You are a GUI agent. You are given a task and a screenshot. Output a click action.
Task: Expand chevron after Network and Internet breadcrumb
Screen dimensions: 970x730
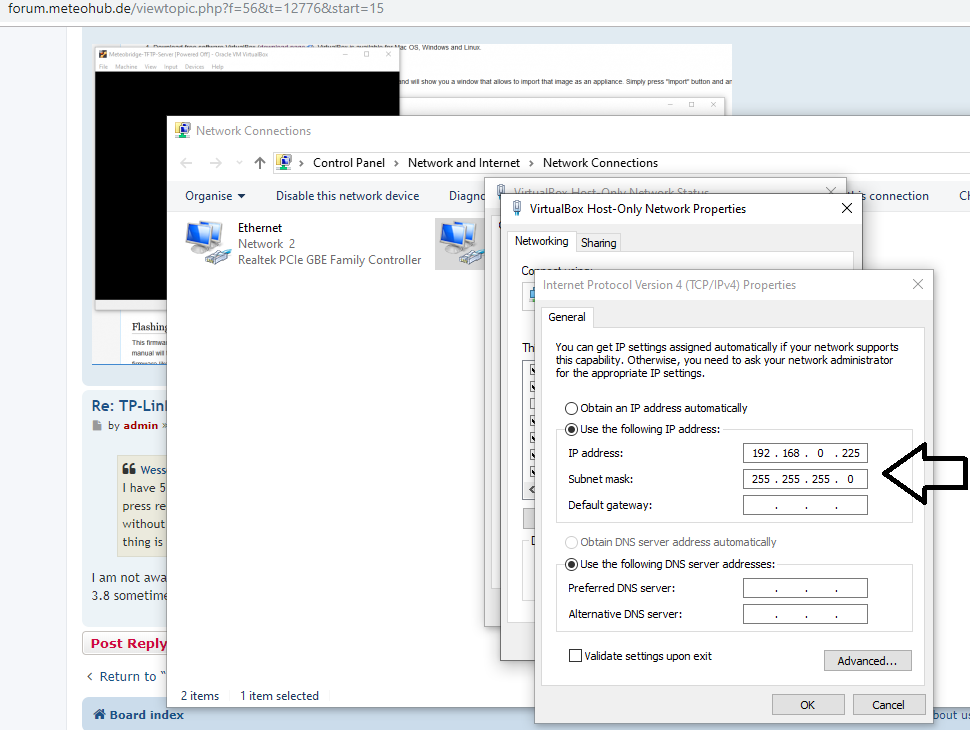531,163
